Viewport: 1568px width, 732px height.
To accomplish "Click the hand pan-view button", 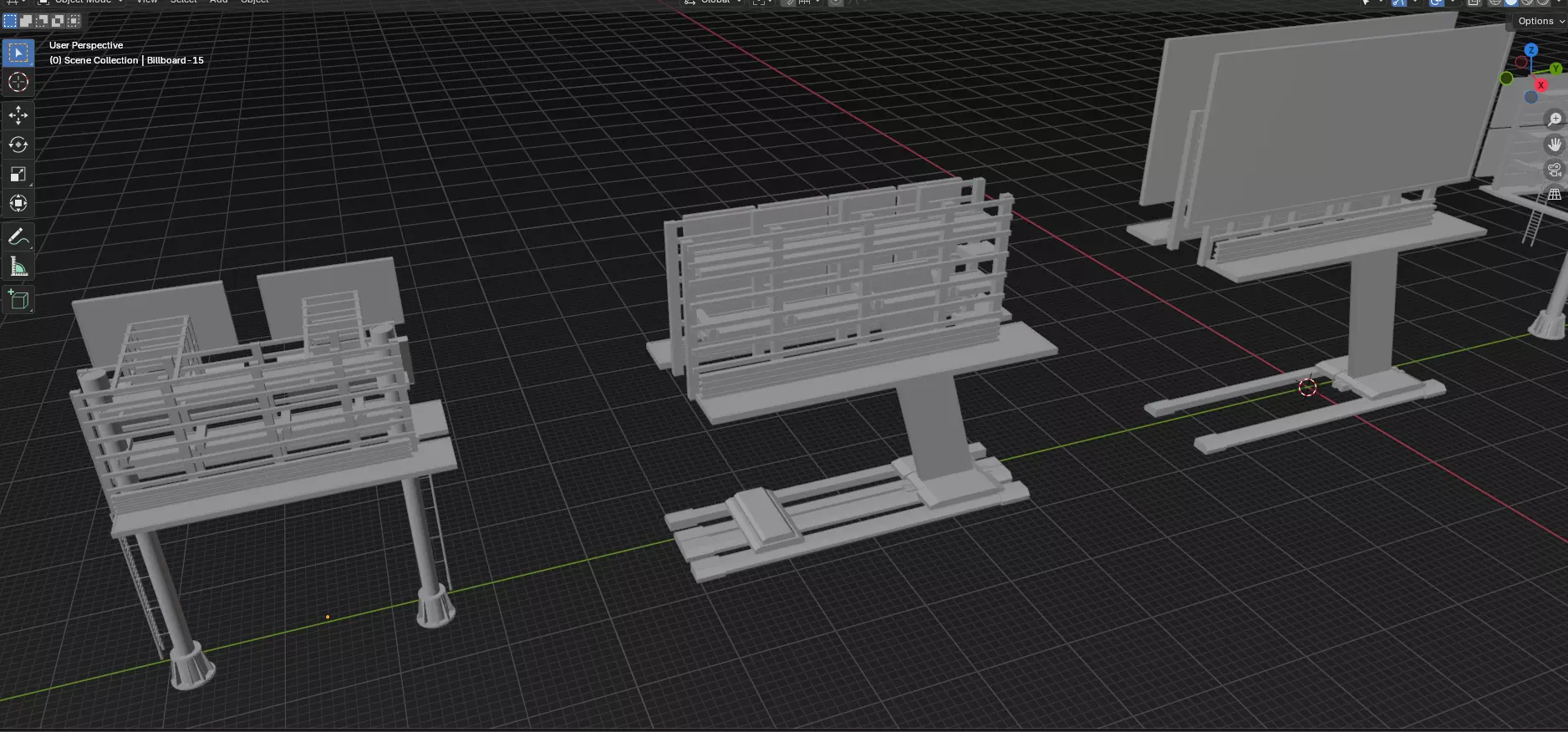I will (1555, 145).
